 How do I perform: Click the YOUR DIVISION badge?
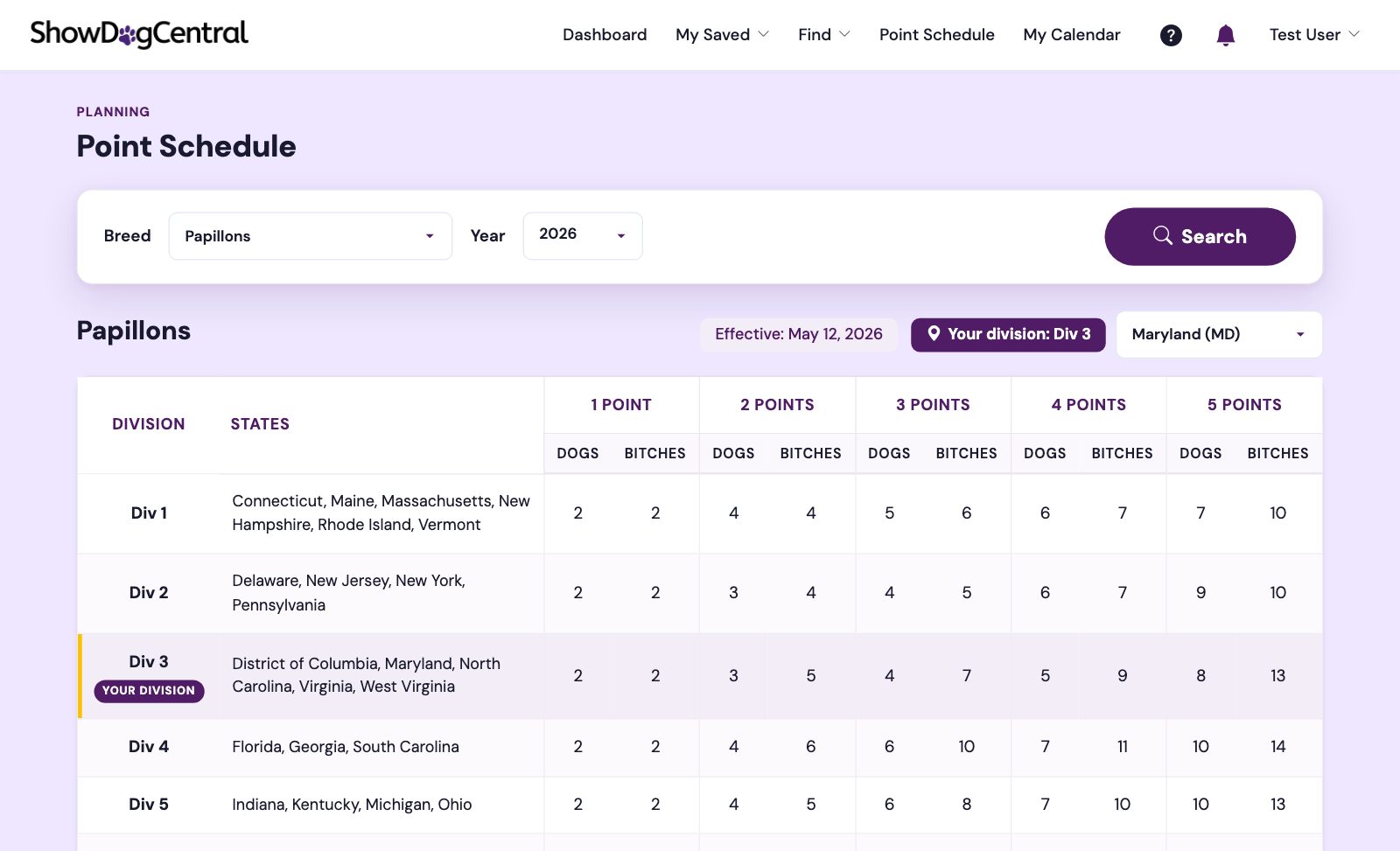[149, 691]
